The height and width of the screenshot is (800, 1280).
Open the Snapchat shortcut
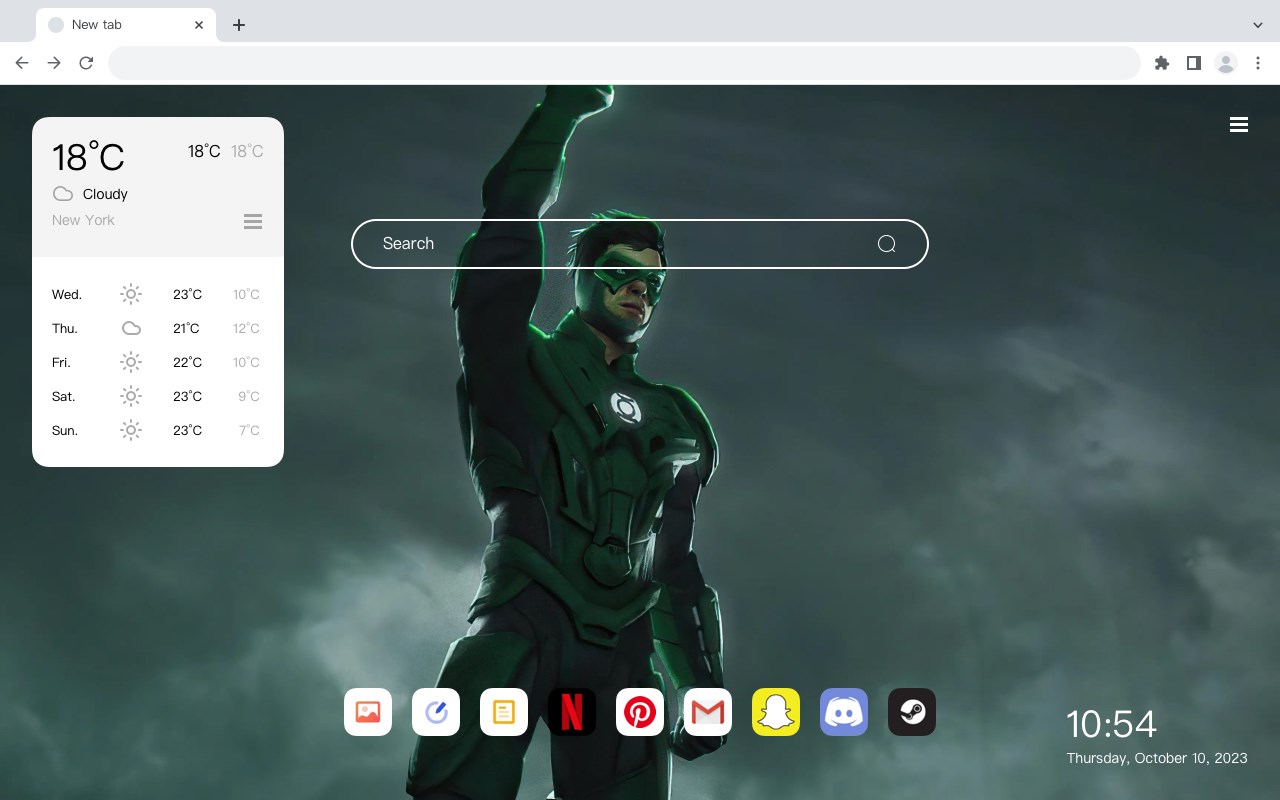point(776,712)
